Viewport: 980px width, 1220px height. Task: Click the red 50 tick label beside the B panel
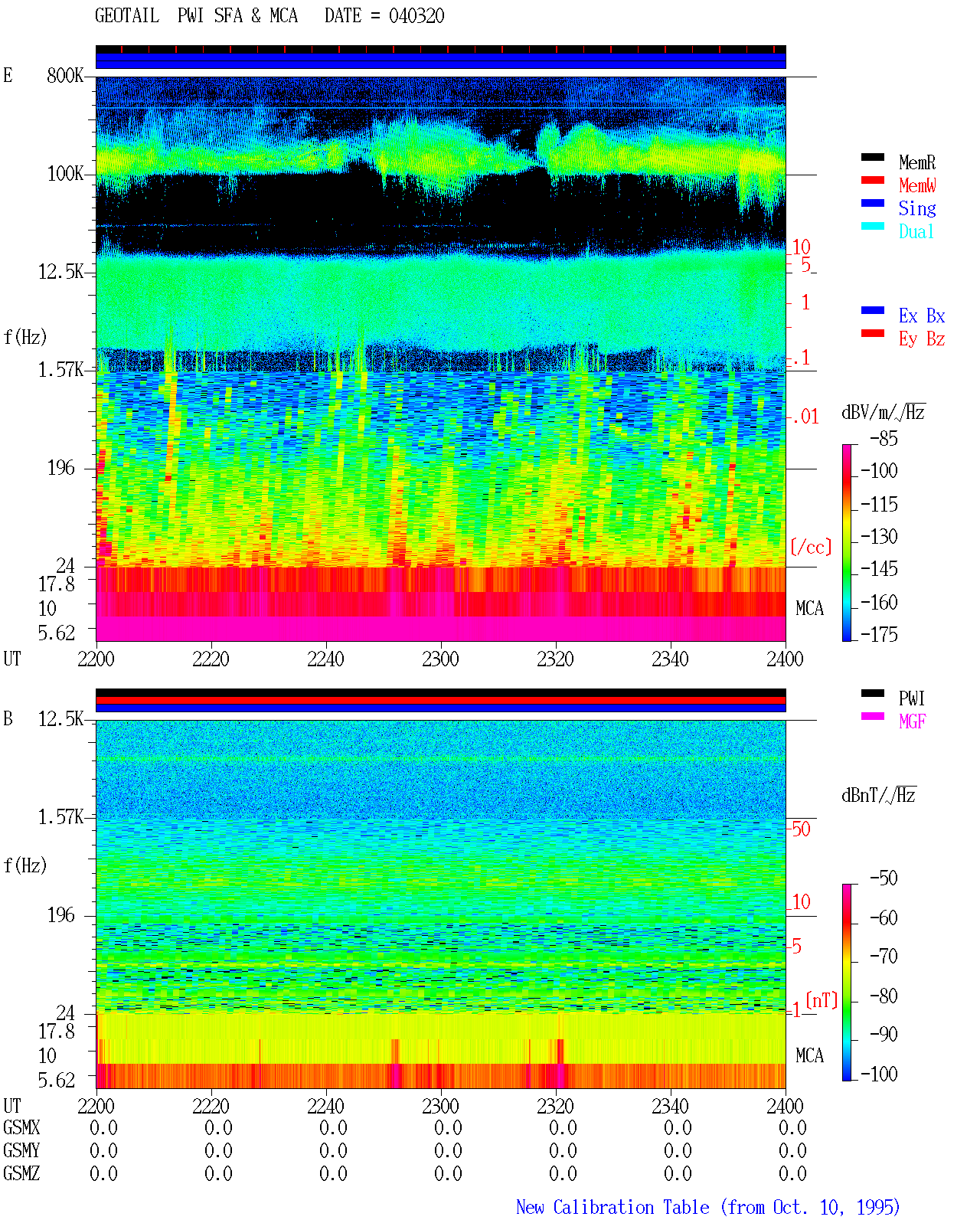tap(801, 829)
